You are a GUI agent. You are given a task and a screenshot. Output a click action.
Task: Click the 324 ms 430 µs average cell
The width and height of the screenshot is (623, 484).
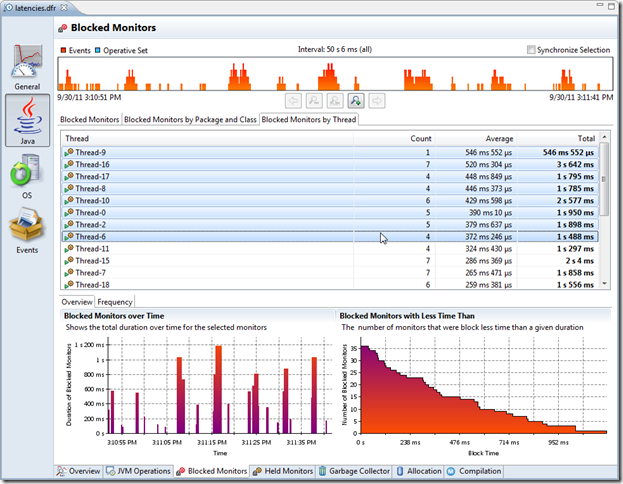pos(489,249)
